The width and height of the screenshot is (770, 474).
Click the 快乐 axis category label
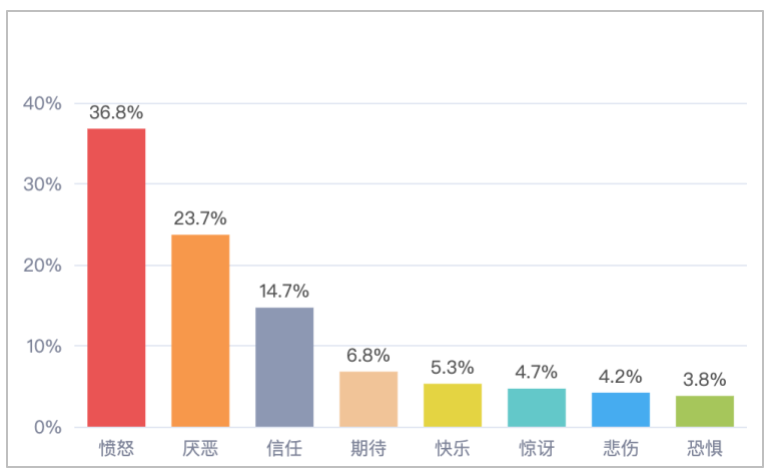[452, 447]
